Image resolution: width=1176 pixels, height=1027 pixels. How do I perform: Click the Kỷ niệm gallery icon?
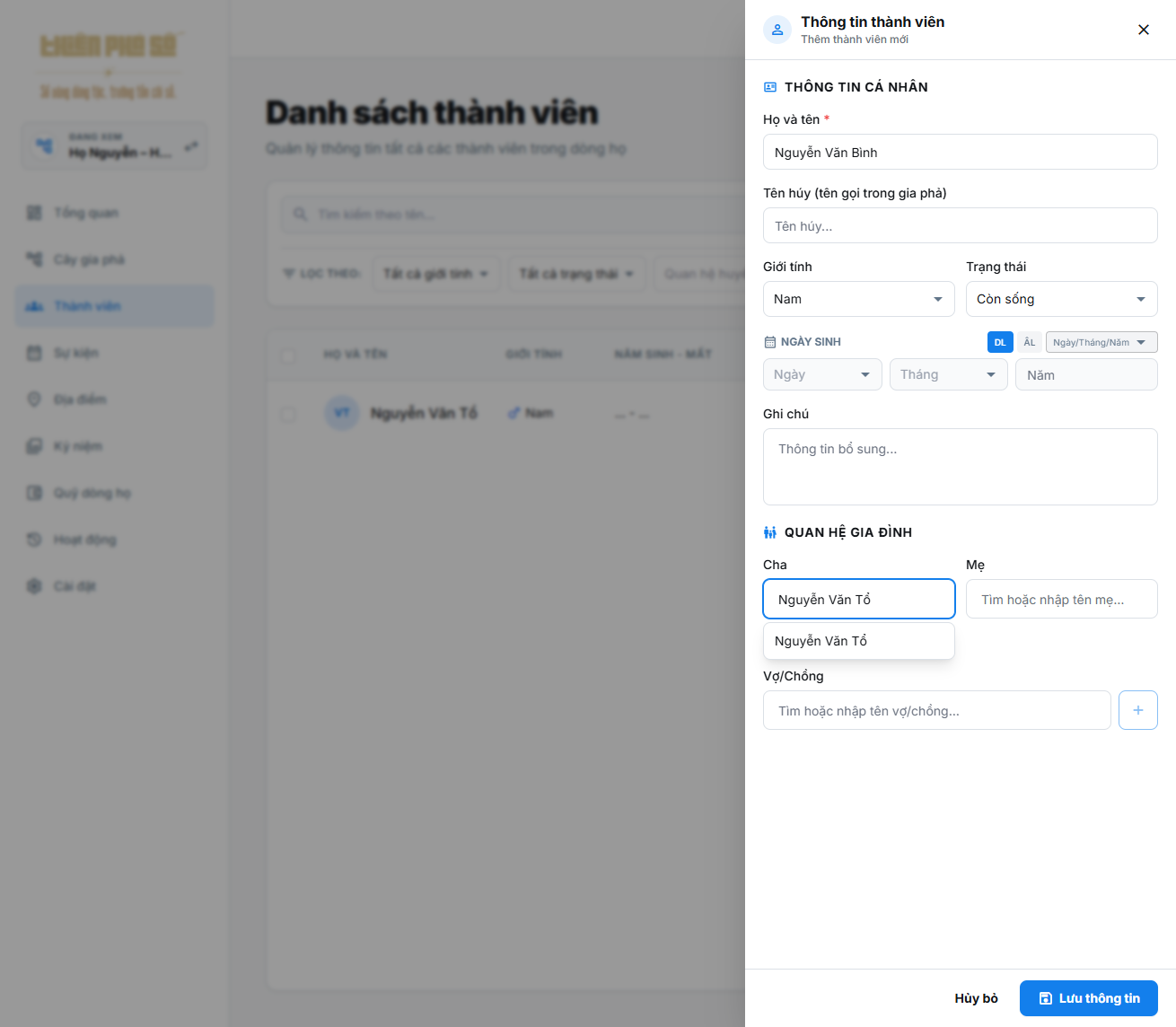pyautogui.click(x=34, y=446)
